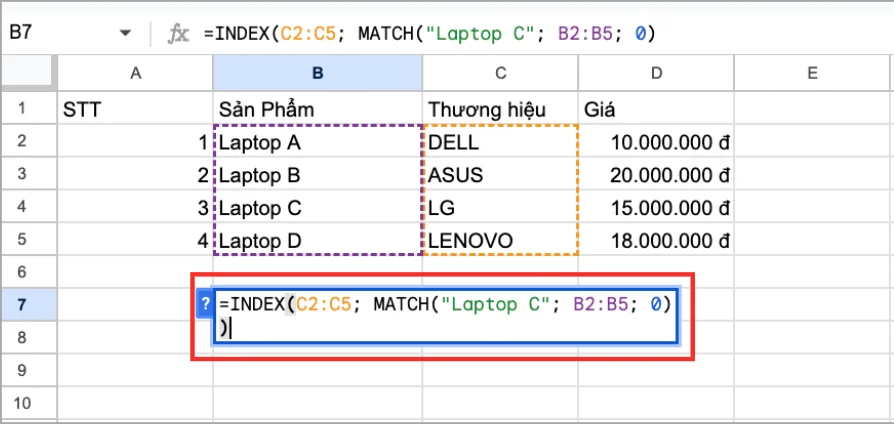Select column D header
Screen dimensions: 894x424
coord(656,73)
